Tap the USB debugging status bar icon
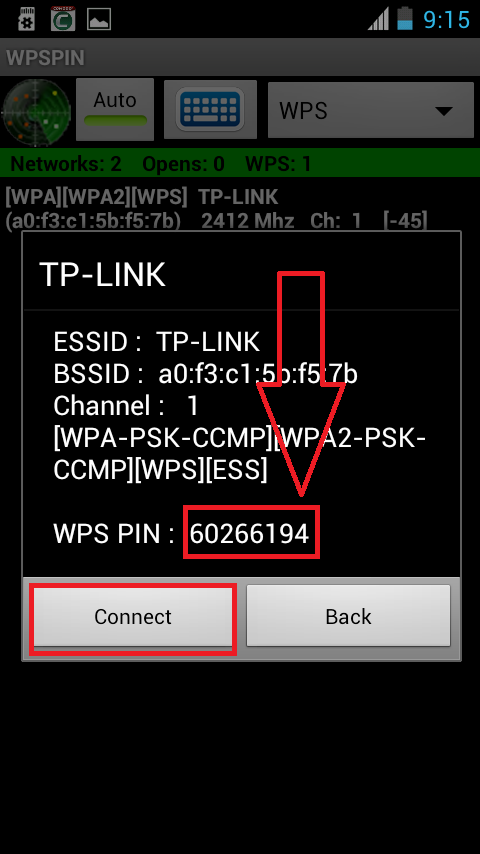The image size is (480, 854). [x=27, y=20]
